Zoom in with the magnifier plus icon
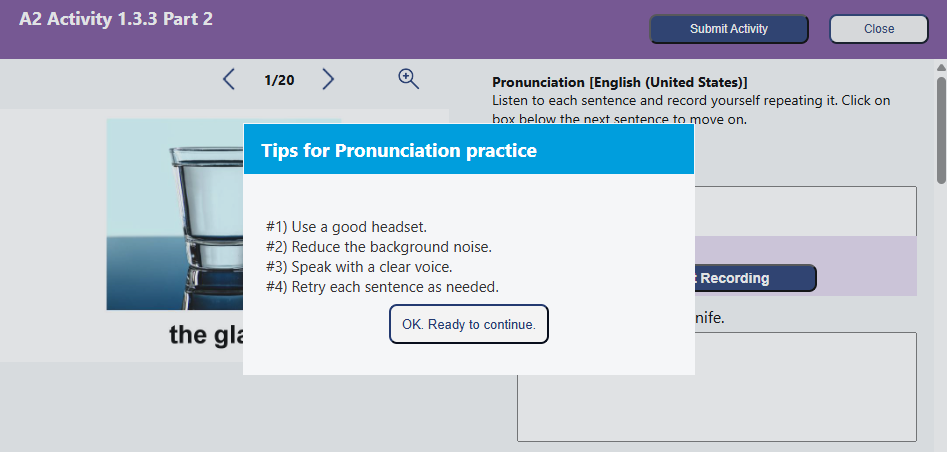This screenshot has width=947, height=452. click(x=408, y=79)
